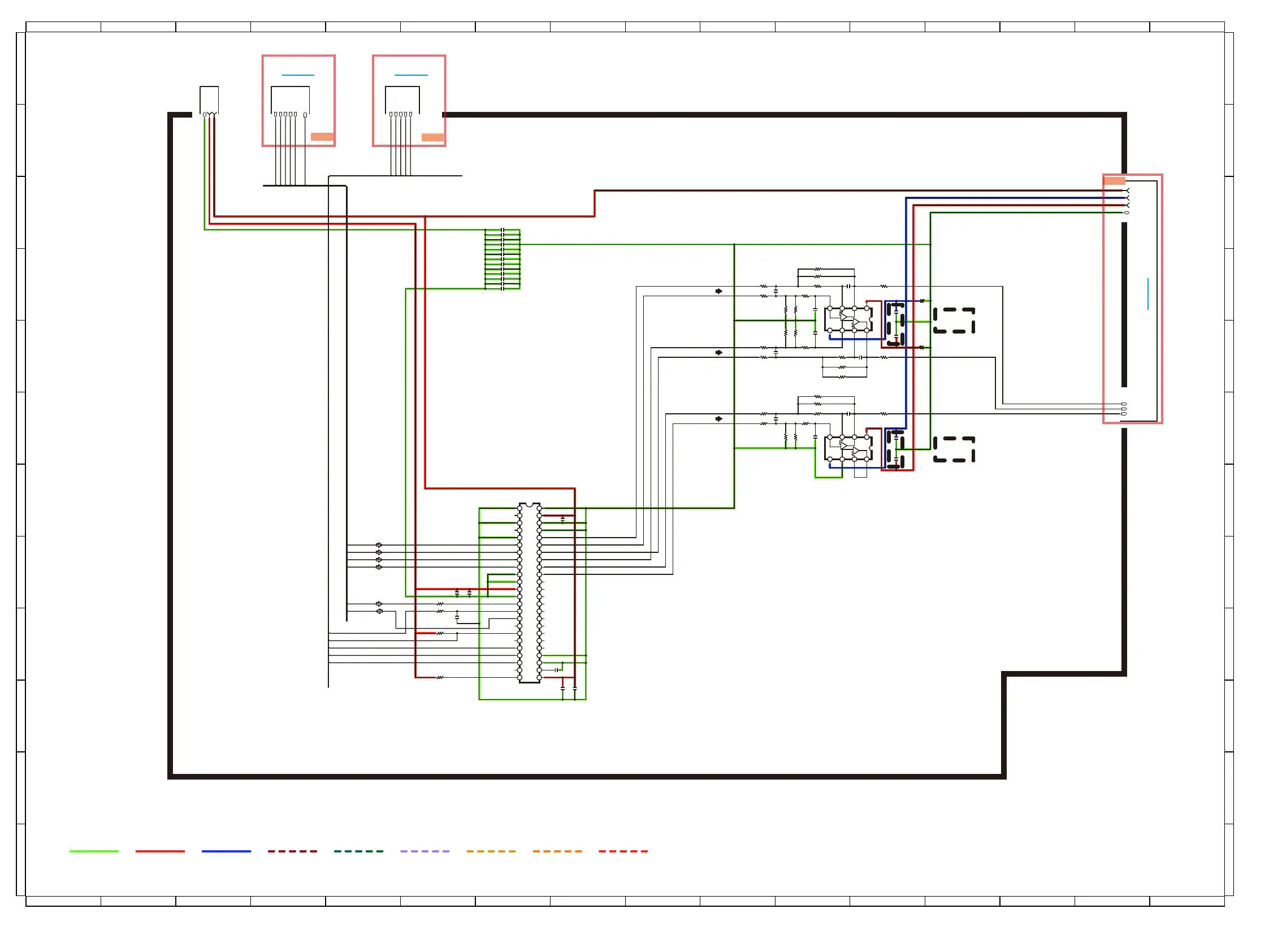Image resolution: width=1282 pixels, height=952 pixels.
Task: Click the six-pin connector in left pink box
Action: (290, 101)
